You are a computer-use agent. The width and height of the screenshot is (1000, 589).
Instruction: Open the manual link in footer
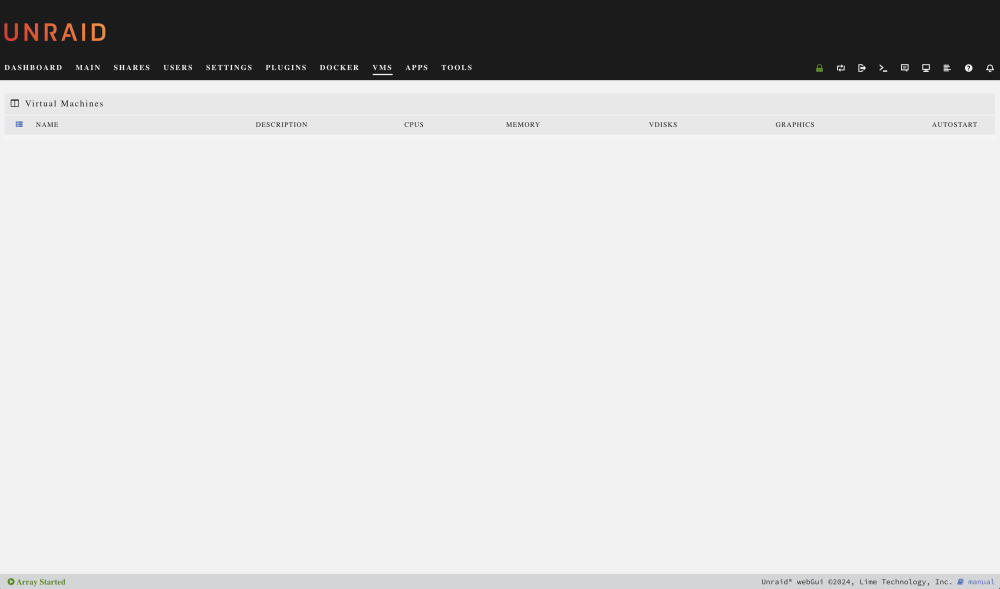[x=981, y=582]
